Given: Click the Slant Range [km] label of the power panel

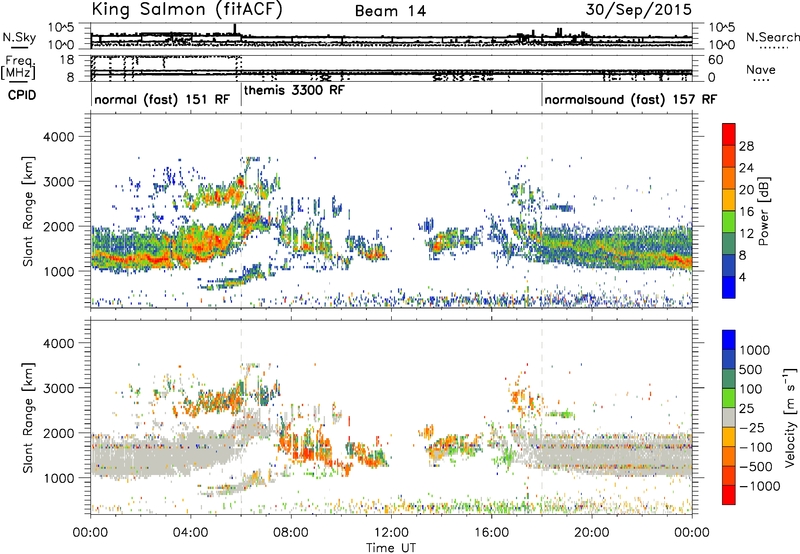Looking at the screenshot, I should (x=28, y=211).
